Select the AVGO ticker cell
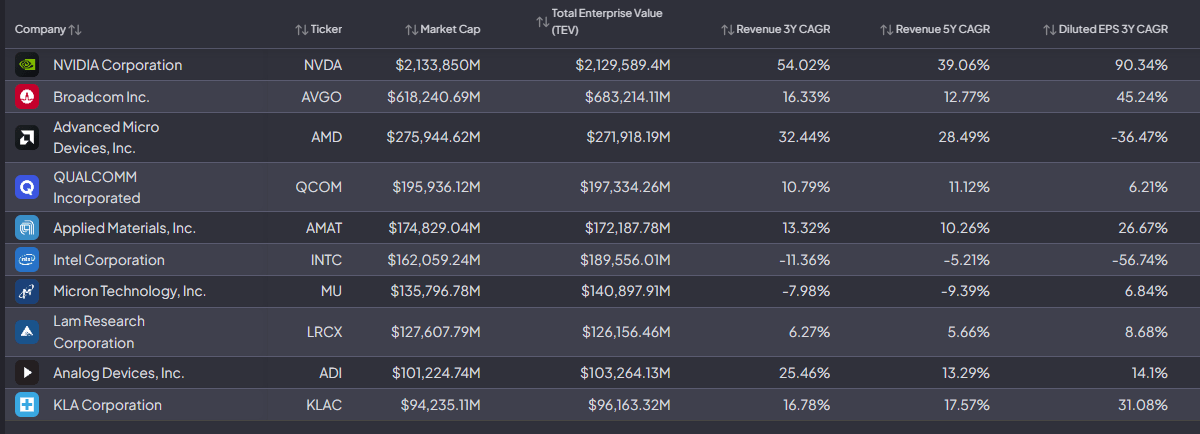This screenshot has width=1200, height=434. [x=322, y=97]
